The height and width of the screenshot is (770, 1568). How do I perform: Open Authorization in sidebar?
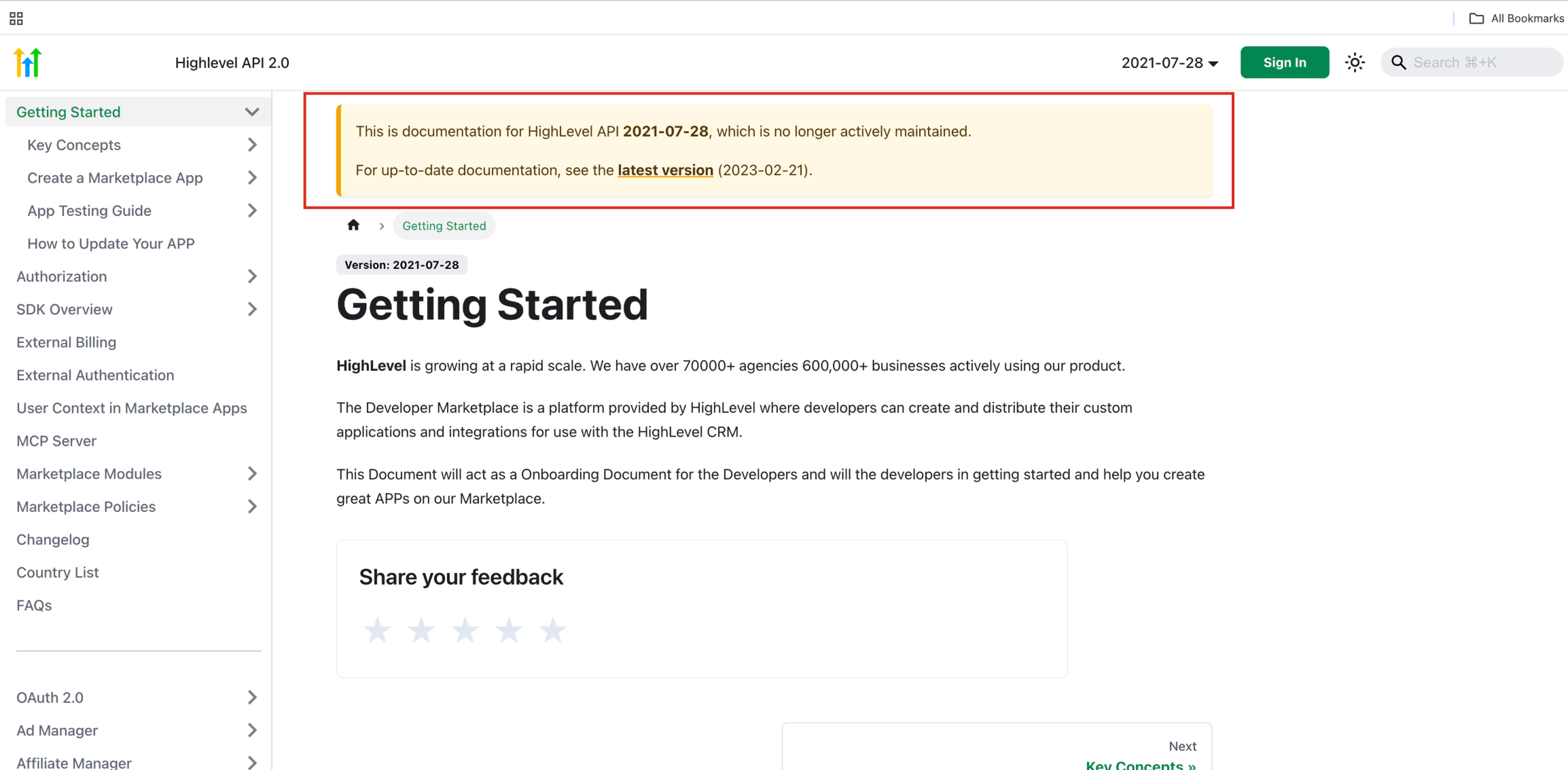(x=61, y=276)
